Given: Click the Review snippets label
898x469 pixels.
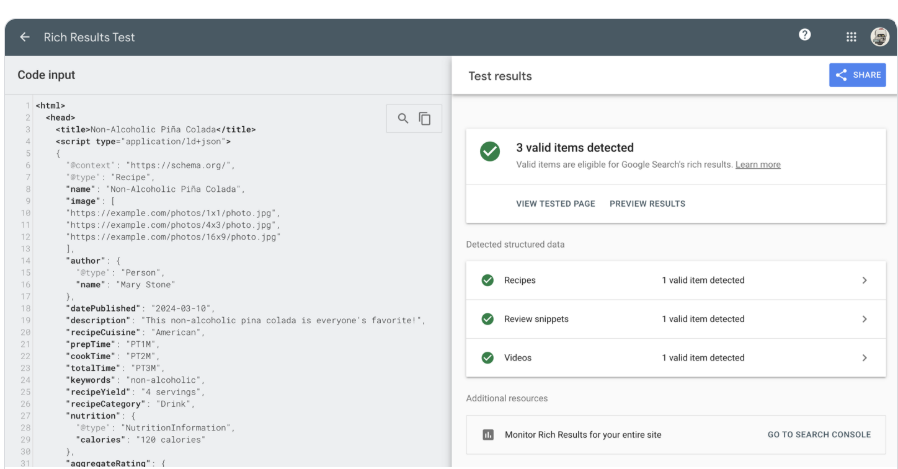Looking at the screenshot, I should tap(536, 319).
